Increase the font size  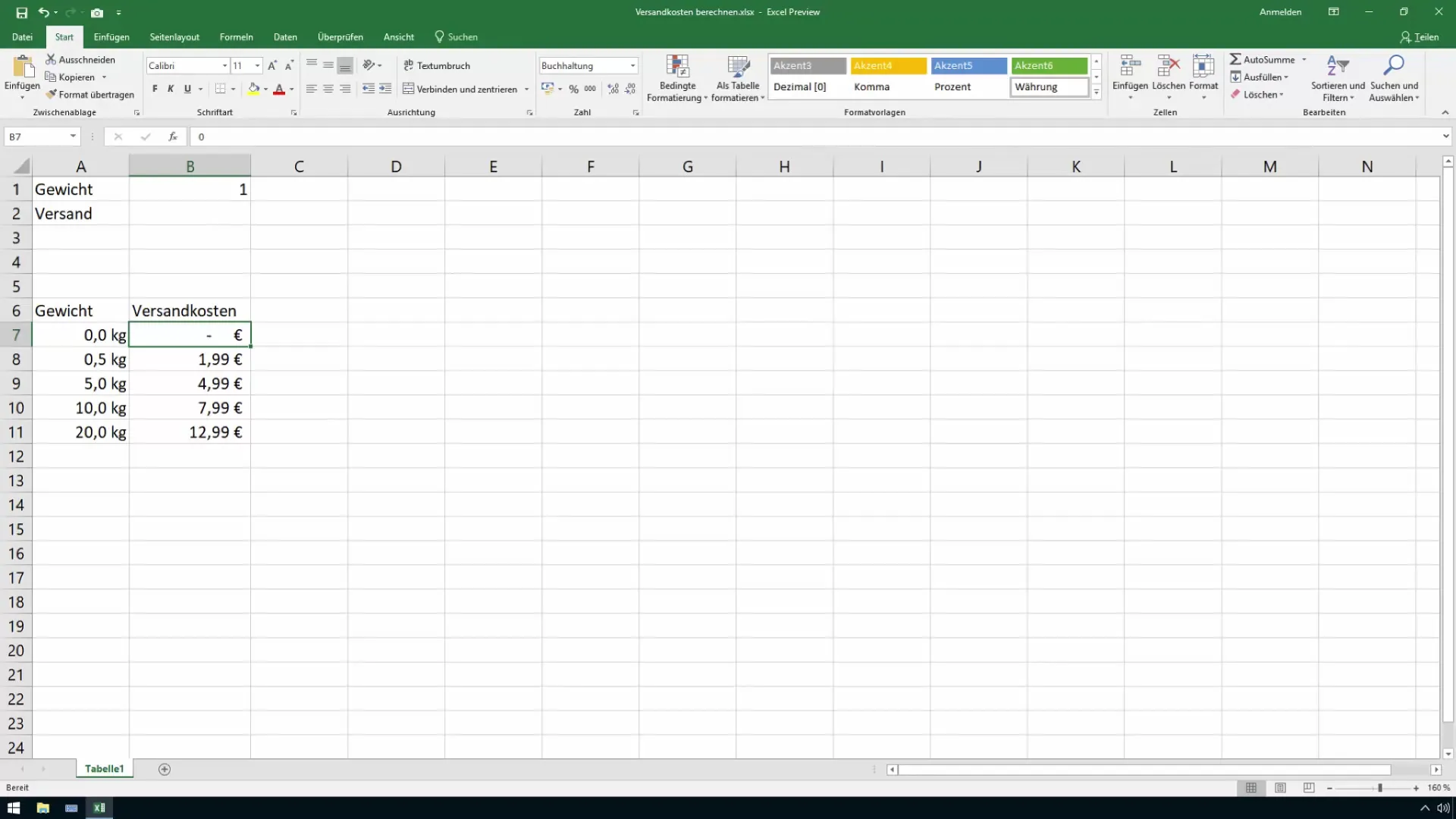272,66
